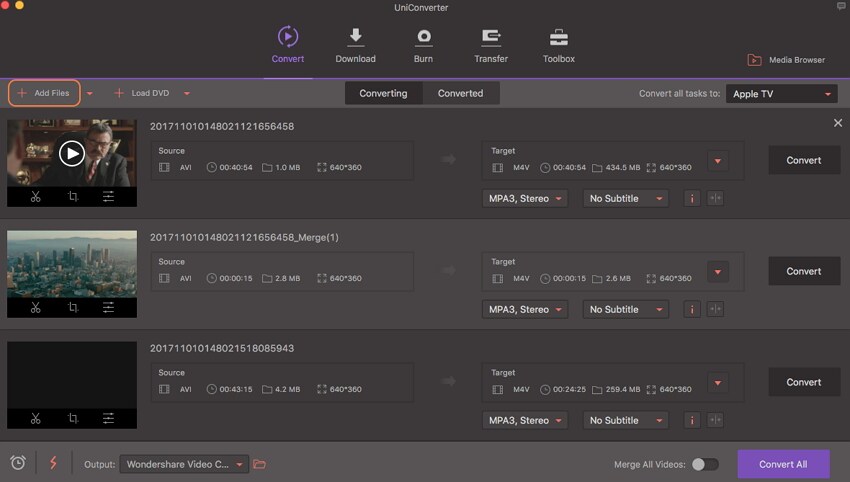The height and width of the screenshot is (482, 850).
Task: Click the Add Files button
Action: point(44,93)
